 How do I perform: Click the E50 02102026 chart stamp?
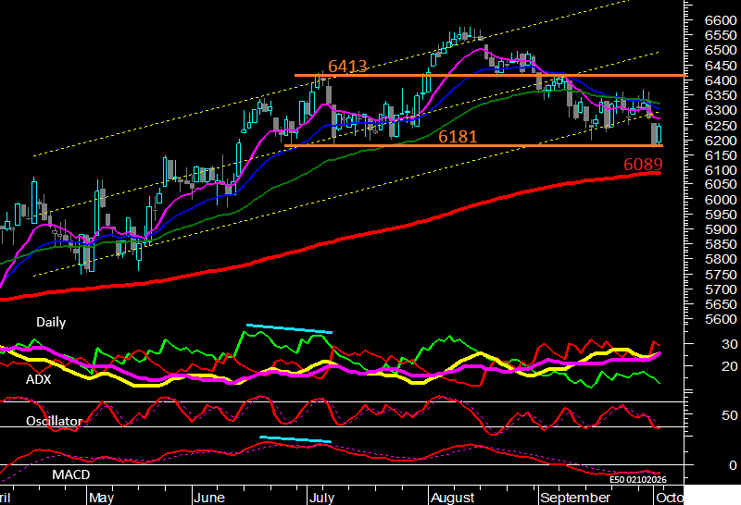click(x=638, y=479)
